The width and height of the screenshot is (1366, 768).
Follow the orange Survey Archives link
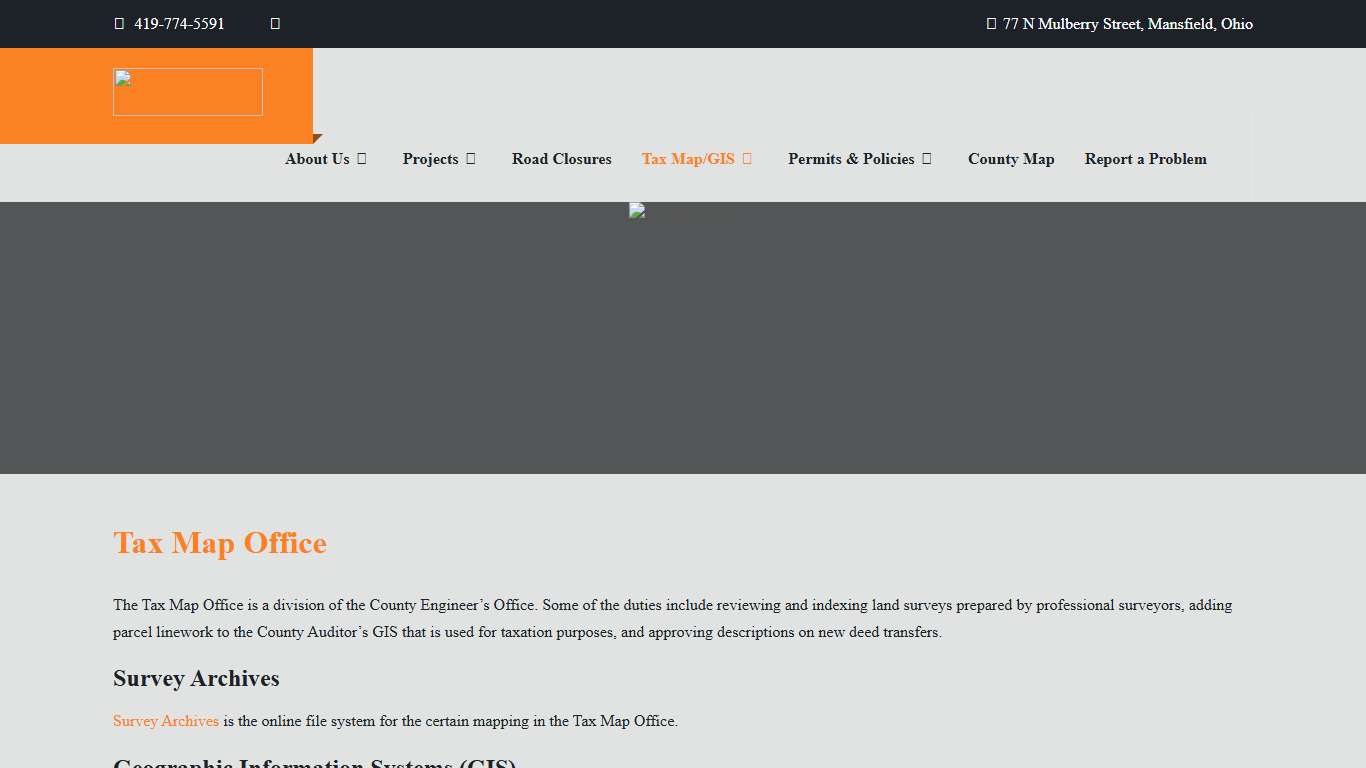point(166,721)
